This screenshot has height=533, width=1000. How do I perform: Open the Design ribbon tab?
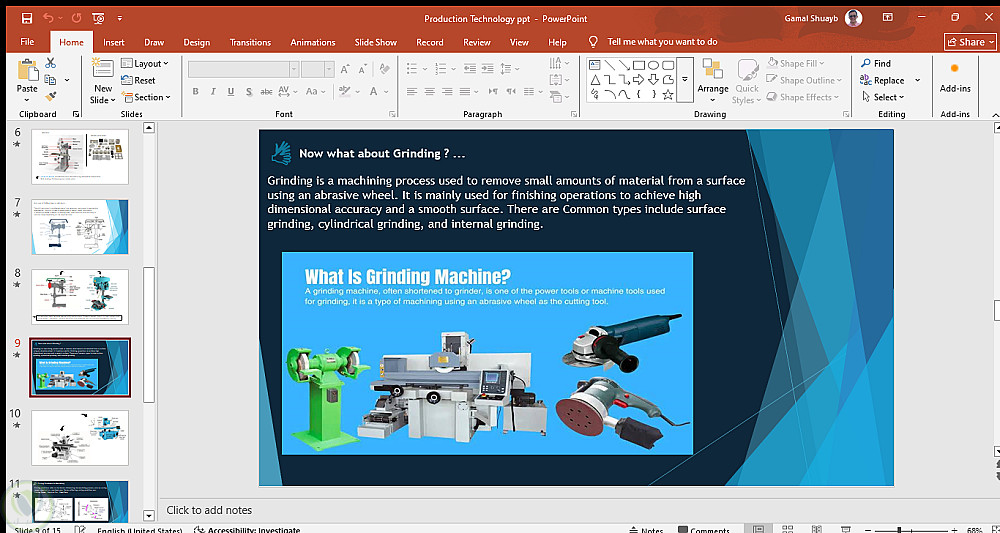(x=197, y=42)
